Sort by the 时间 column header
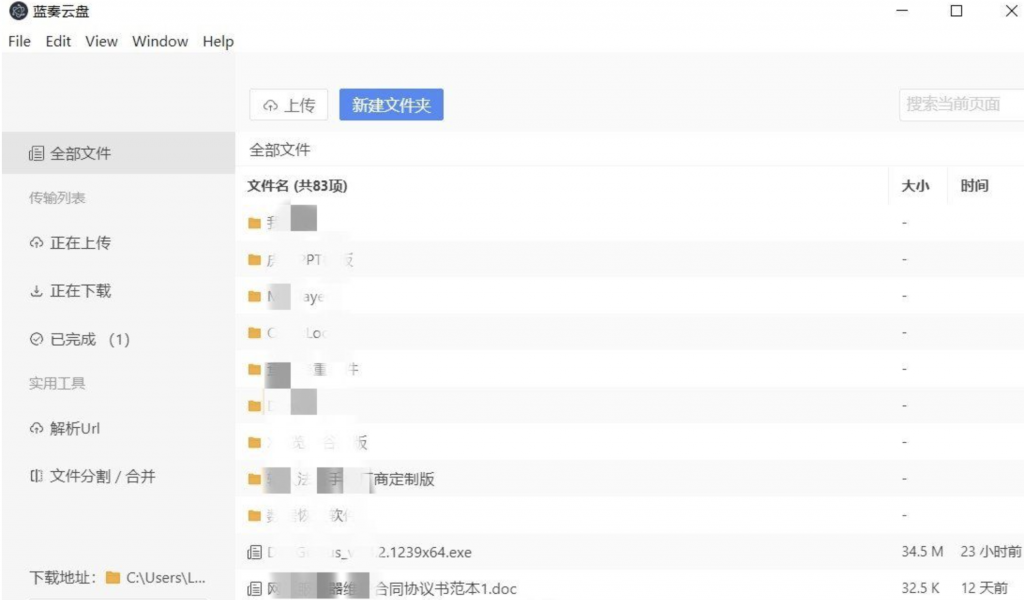The height and width of the screenshot is (600, 1024). click(975, 186)
